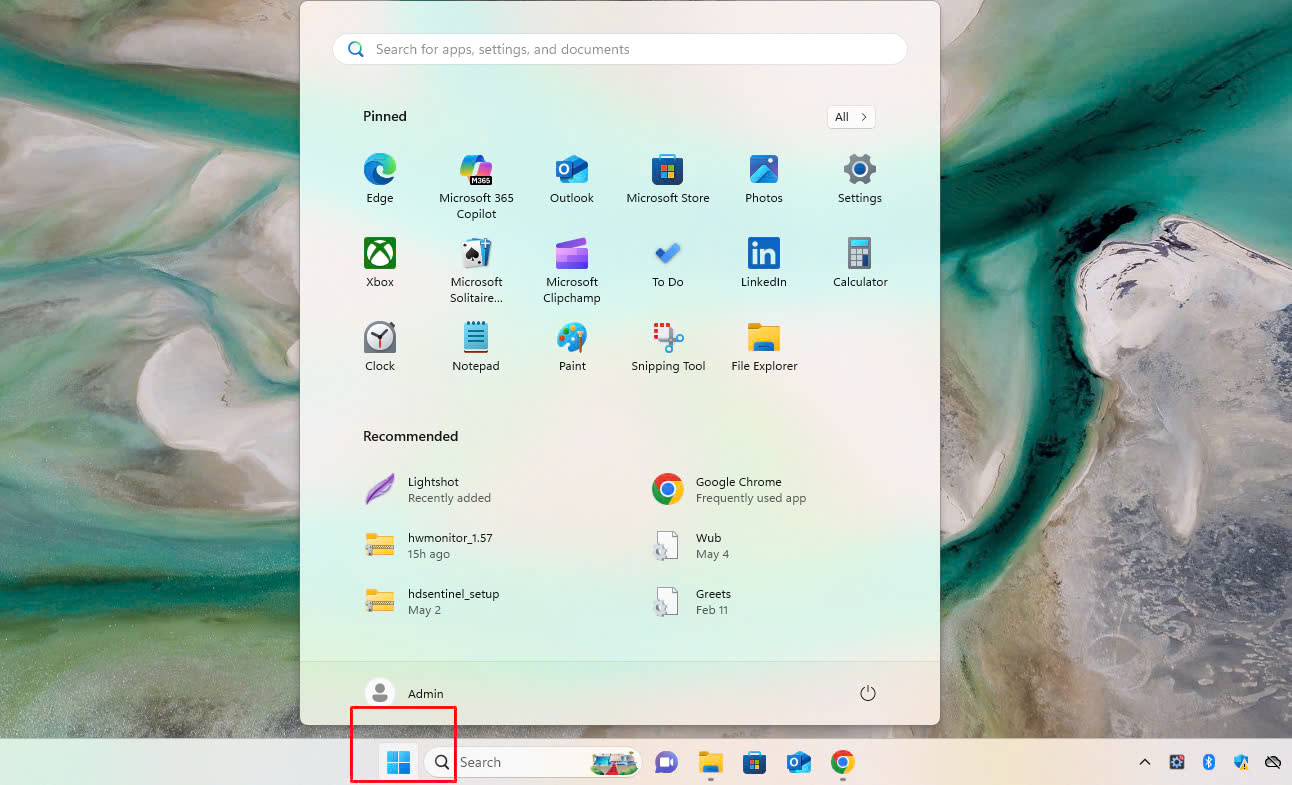This screenshot has height=785, width=1292.
Task: Open Edge from the pinned apps
Action: 380,179
